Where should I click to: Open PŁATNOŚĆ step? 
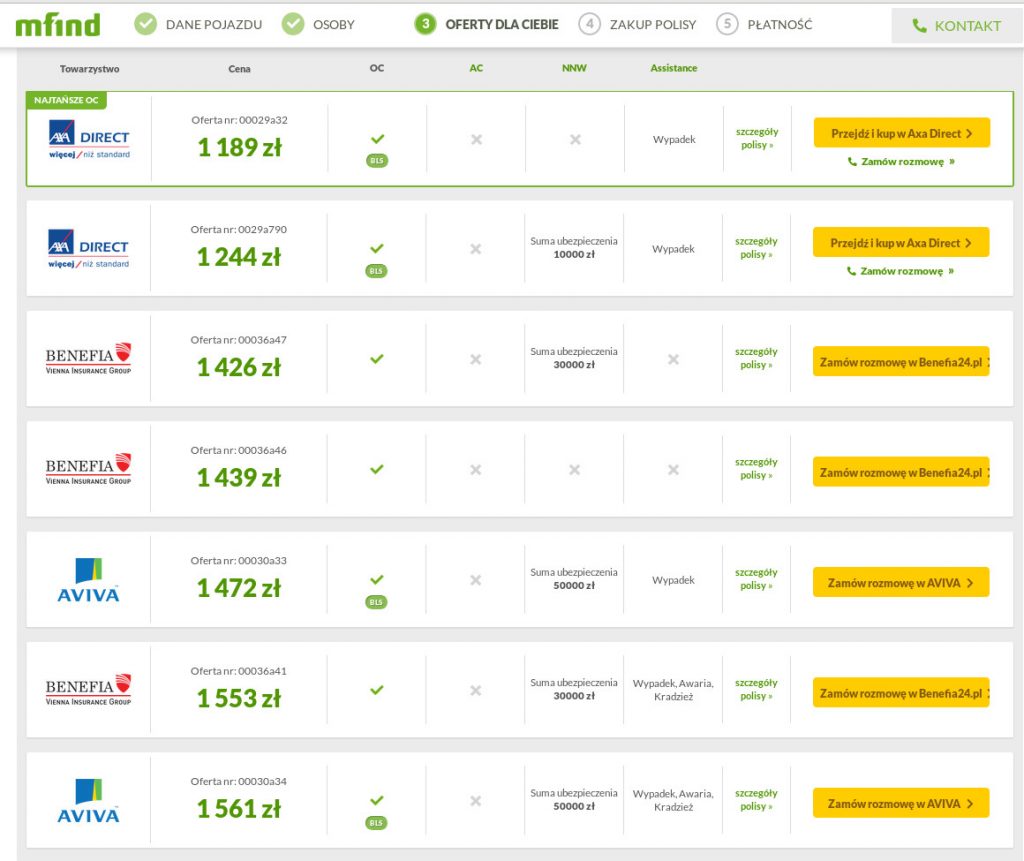click(780, 25)
